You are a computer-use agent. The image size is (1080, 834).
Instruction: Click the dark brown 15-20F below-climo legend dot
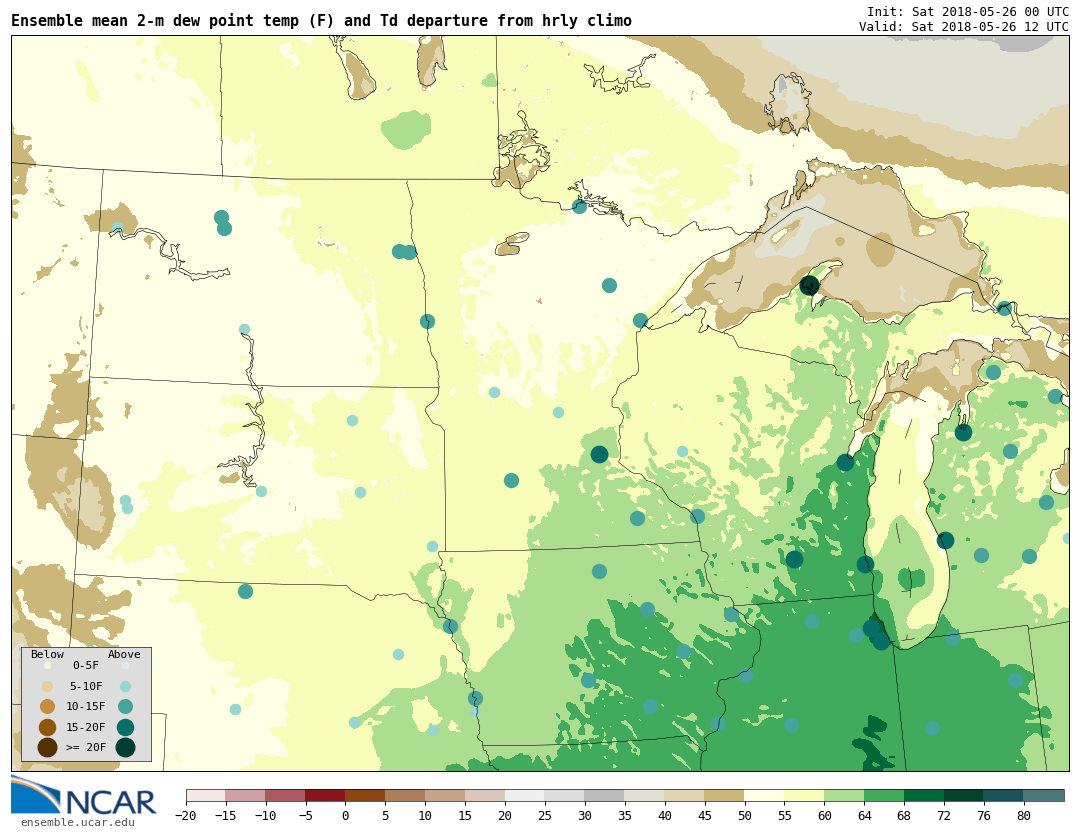click(47, 727)
